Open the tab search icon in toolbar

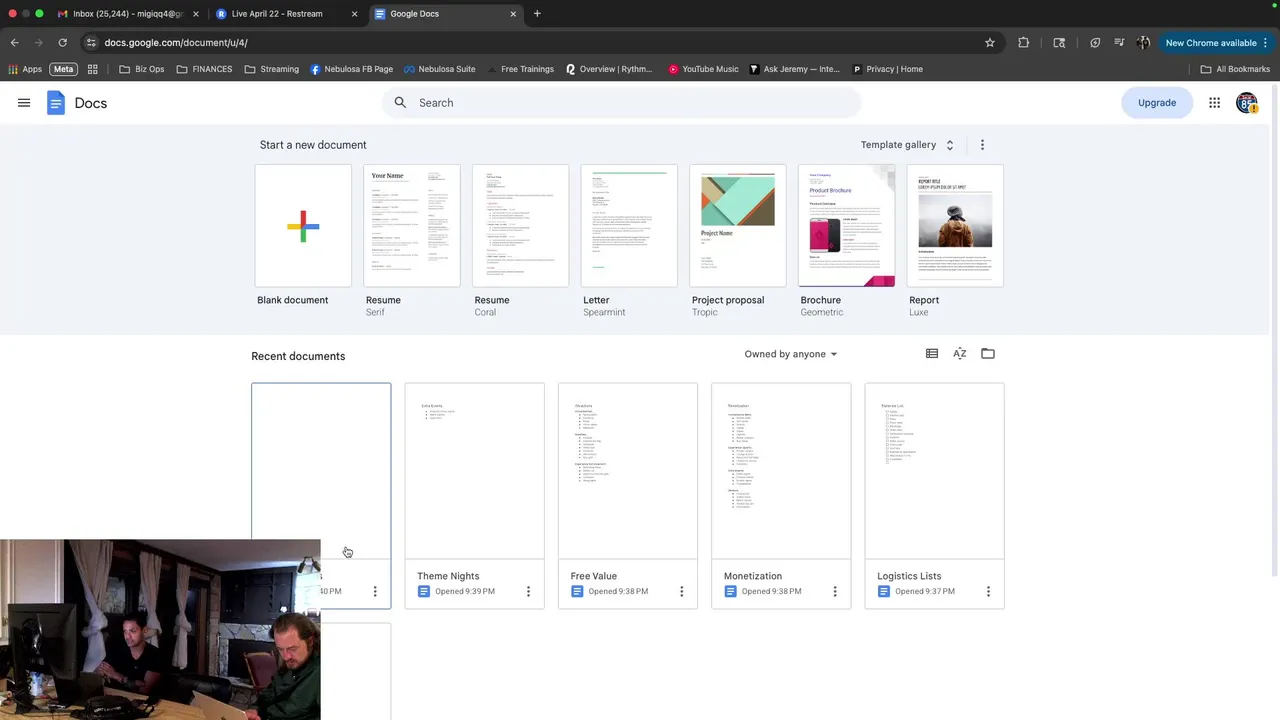point(1059,43)
